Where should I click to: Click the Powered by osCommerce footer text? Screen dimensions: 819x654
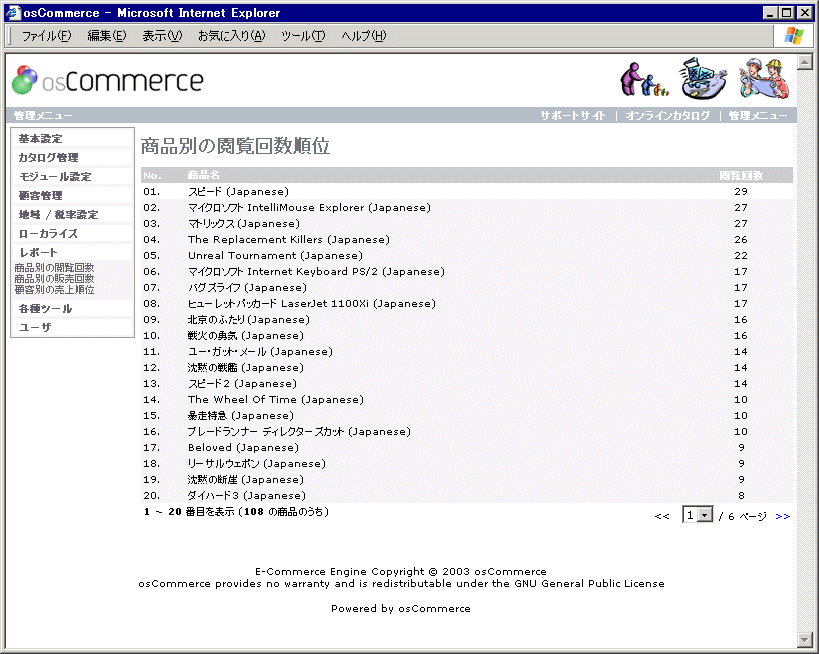(401, 609)
